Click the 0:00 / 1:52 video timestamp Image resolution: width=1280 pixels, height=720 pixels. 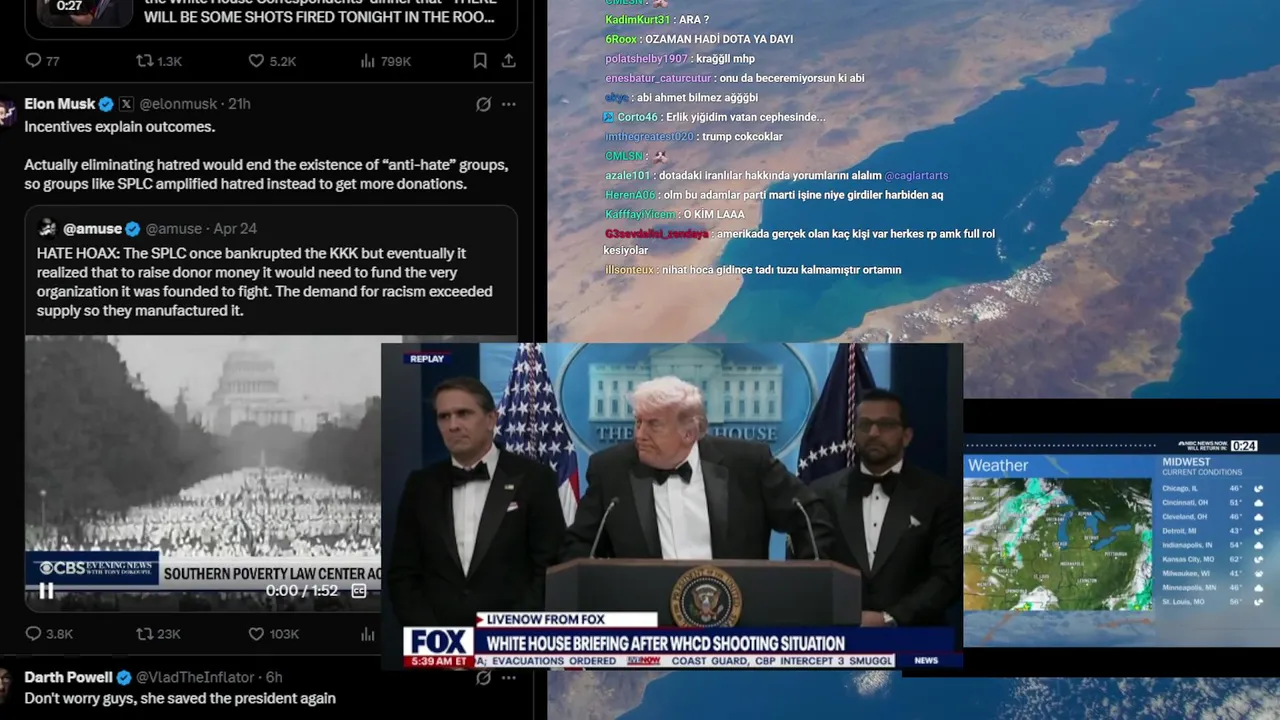(x=302, y=591)
